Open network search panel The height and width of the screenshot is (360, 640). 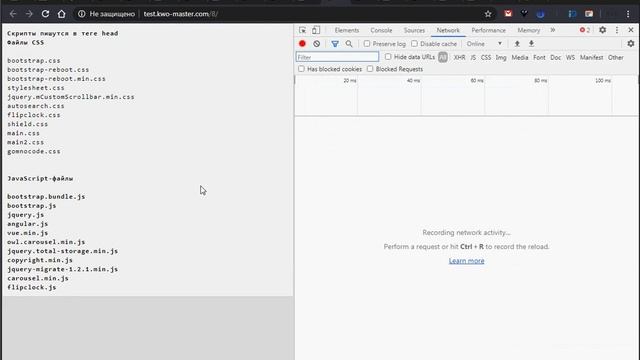[349, 44]
